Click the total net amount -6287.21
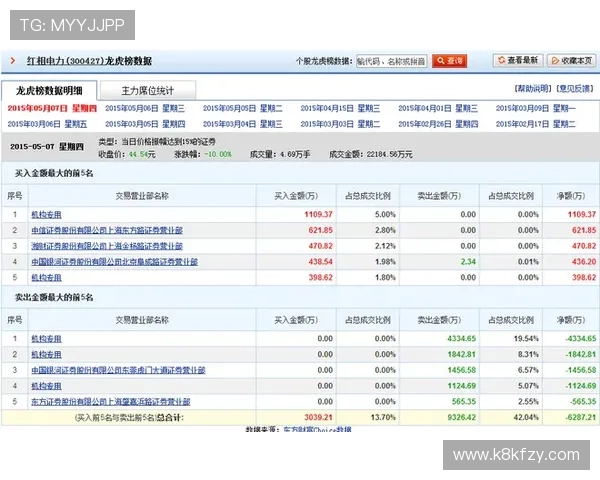Screen dimensions: 600x480 pyautogui.click(x=580, y=417)
